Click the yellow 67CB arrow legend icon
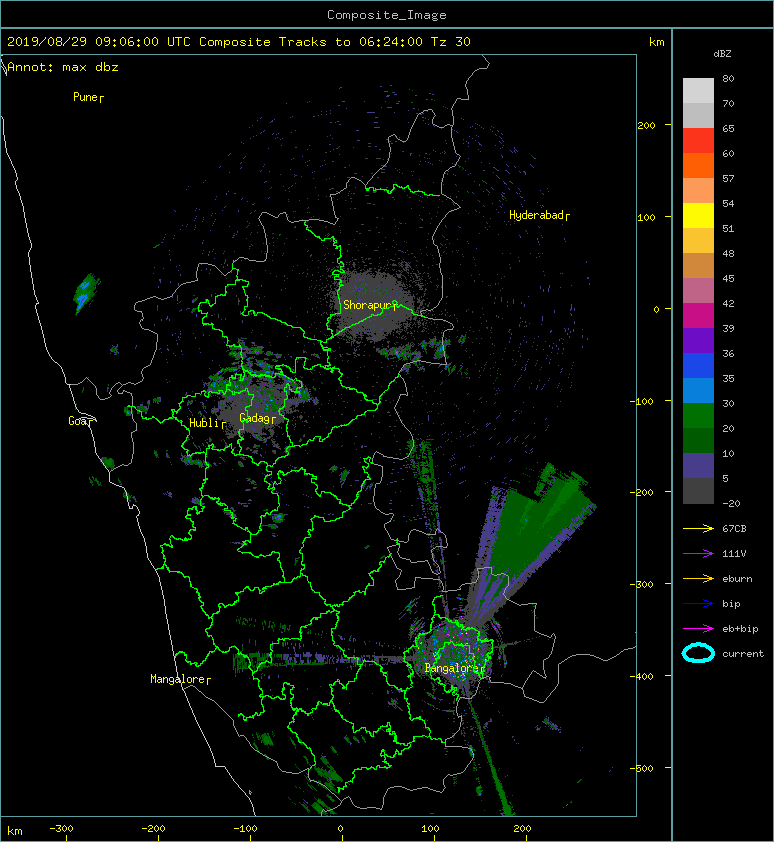774x842 pixels. click(698, 528)
